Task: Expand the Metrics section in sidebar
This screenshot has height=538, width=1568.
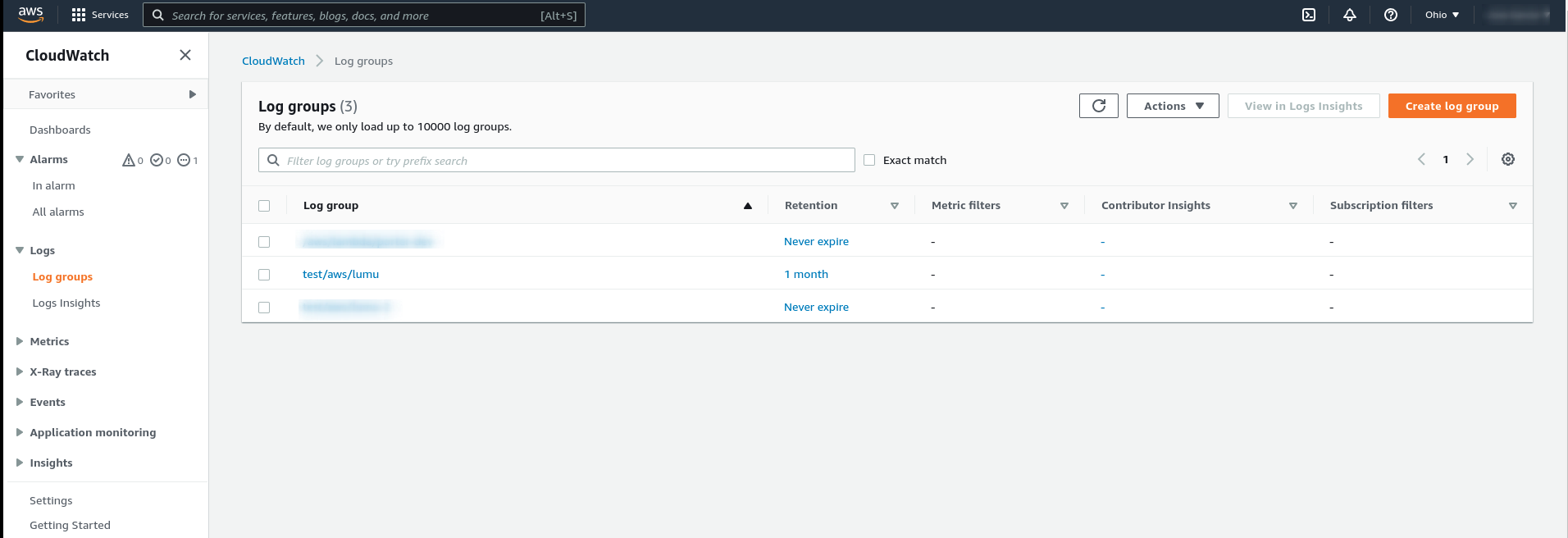Action: [49, 341]
